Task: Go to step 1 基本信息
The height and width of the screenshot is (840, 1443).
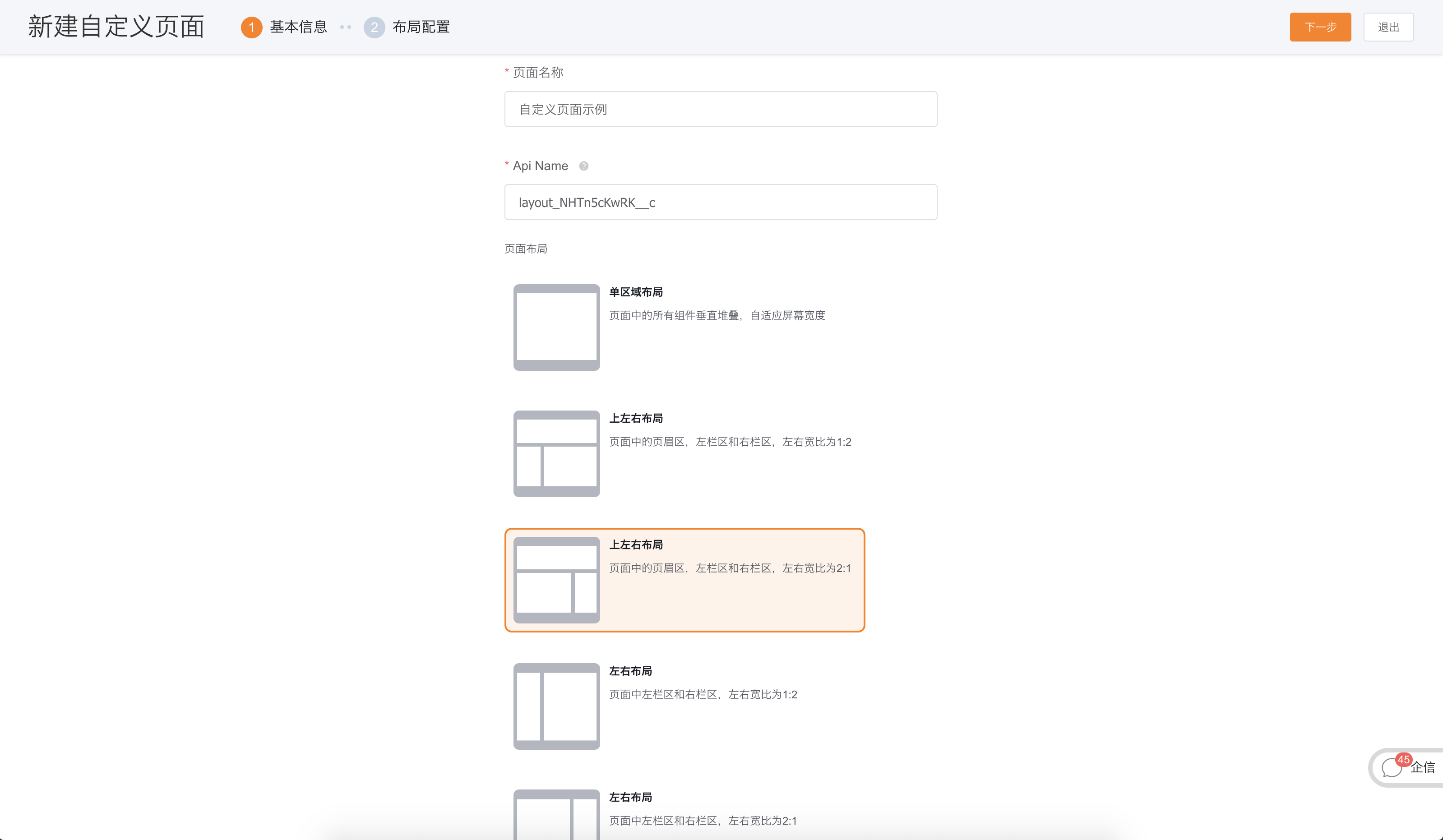Action: click(x=284, y=27)
